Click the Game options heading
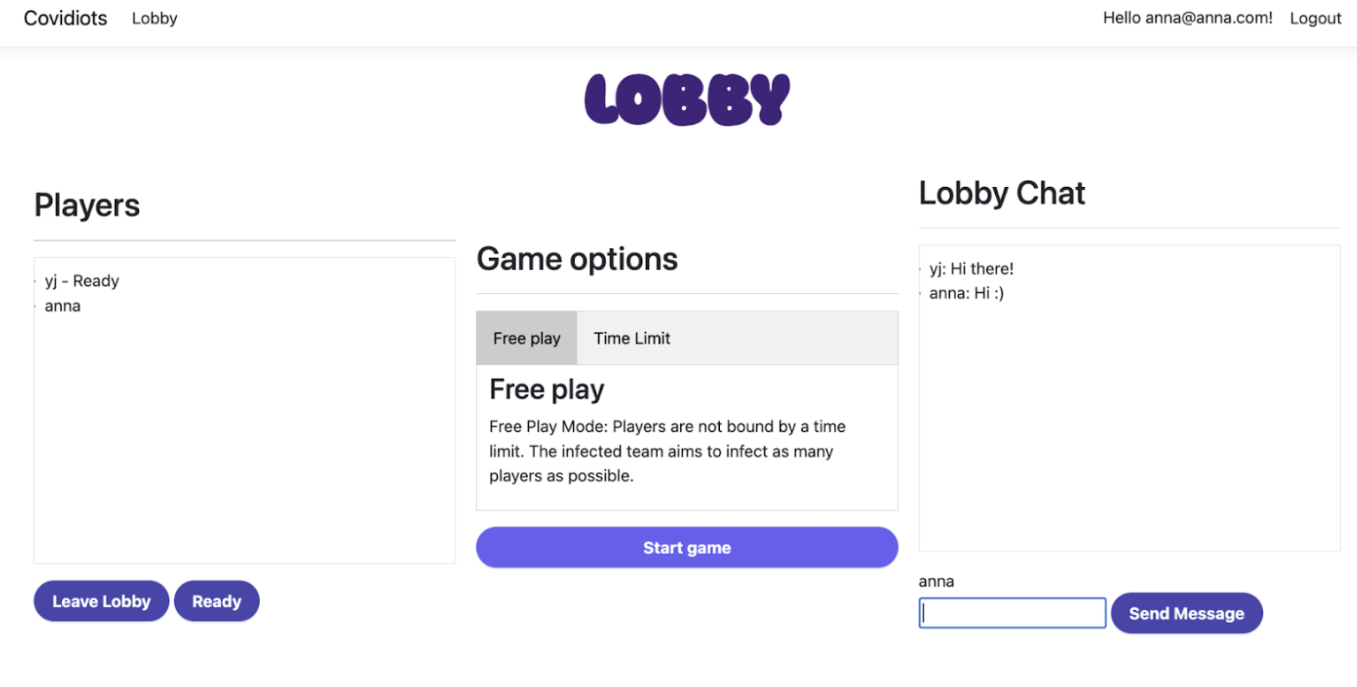 click(x=577, y=259)
